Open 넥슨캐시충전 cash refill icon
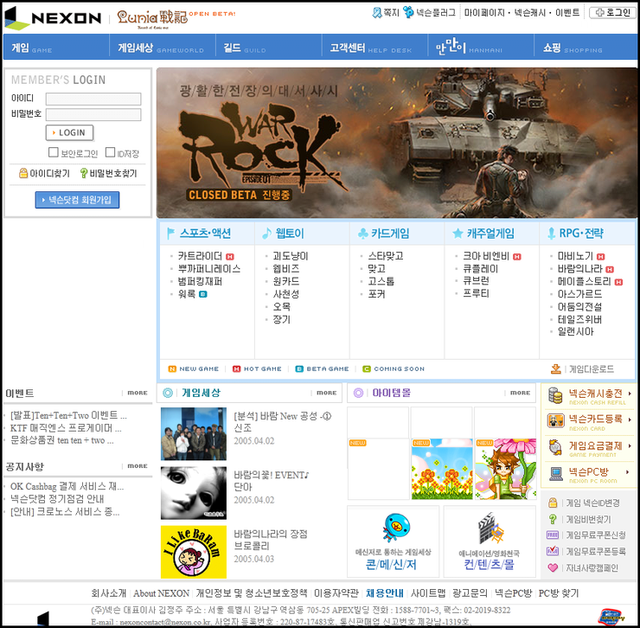Screen dimensions: 640x628 [555, 394]
